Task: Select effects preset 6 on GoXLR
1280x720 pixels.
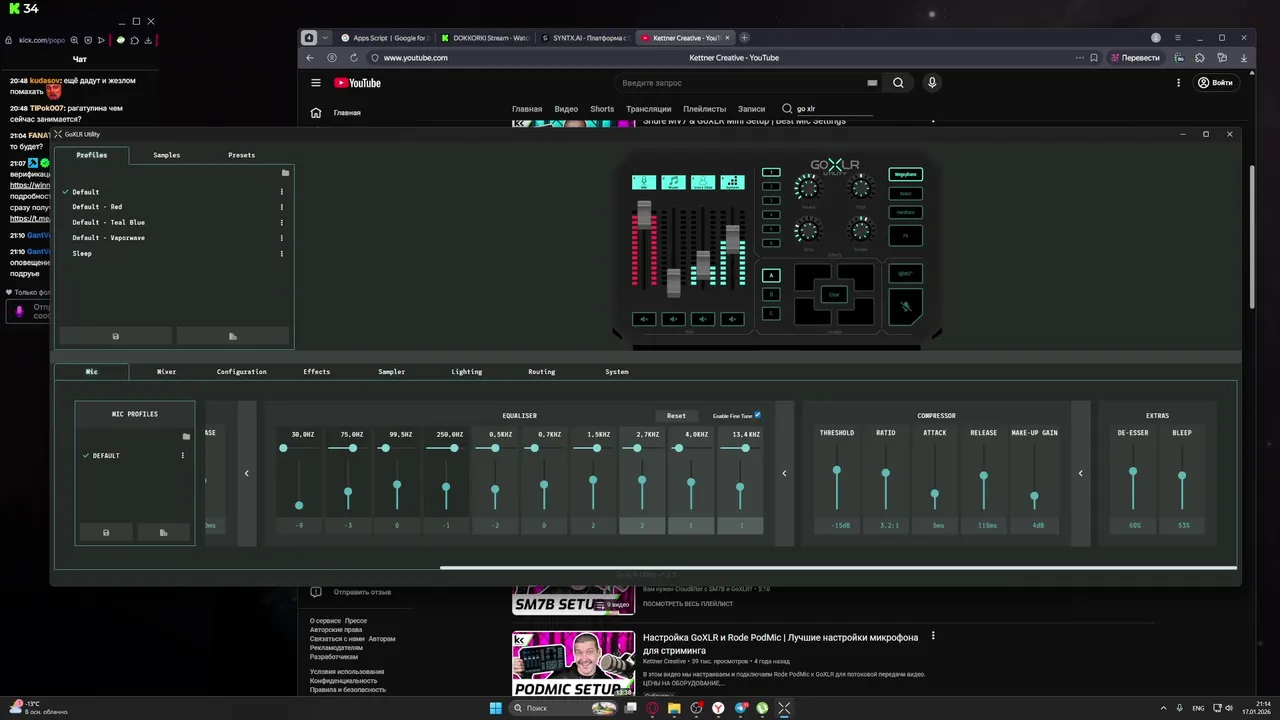Action: 771,243
